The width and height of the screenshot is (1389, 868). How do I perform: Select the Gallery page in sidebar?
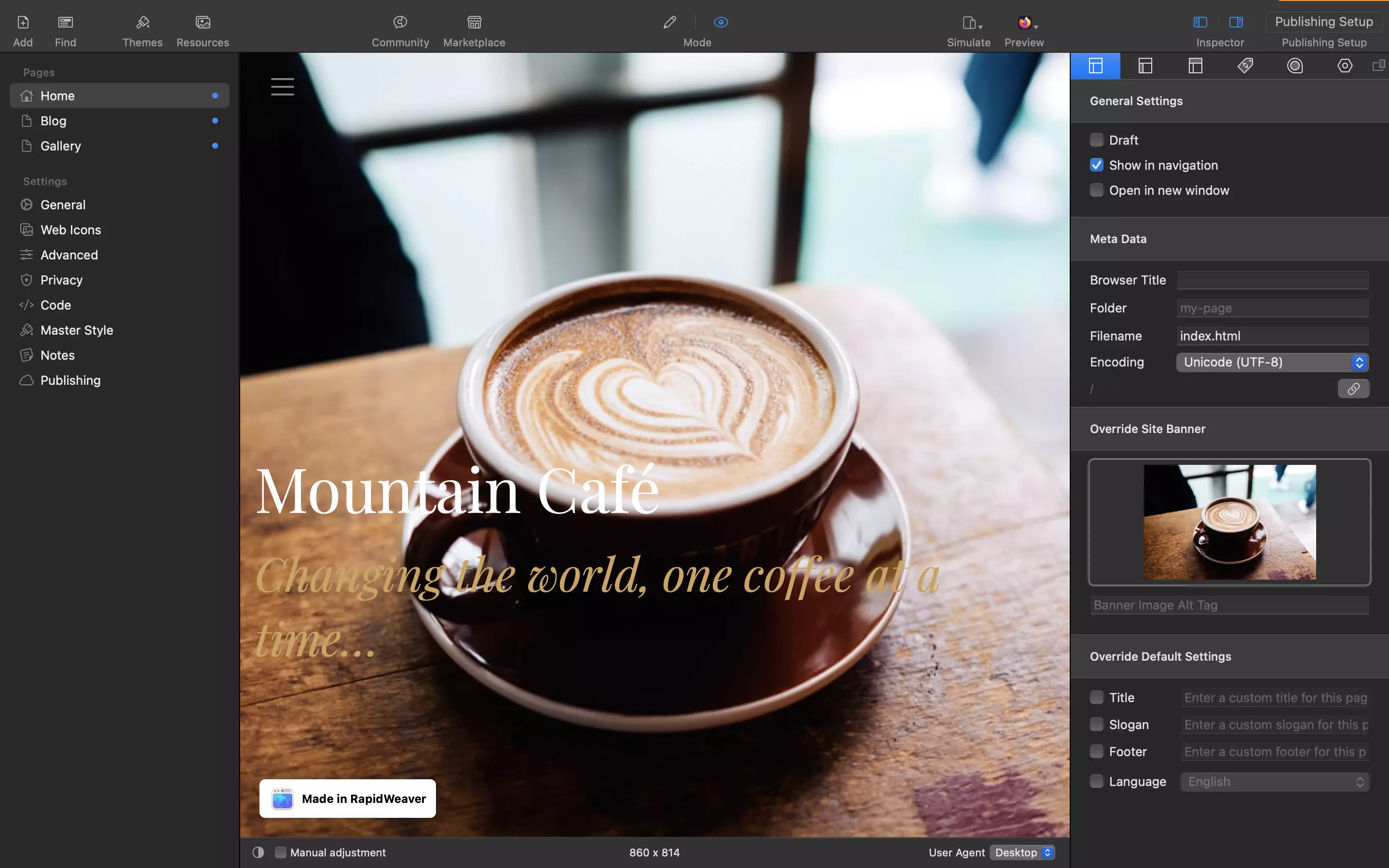point(60,145)
